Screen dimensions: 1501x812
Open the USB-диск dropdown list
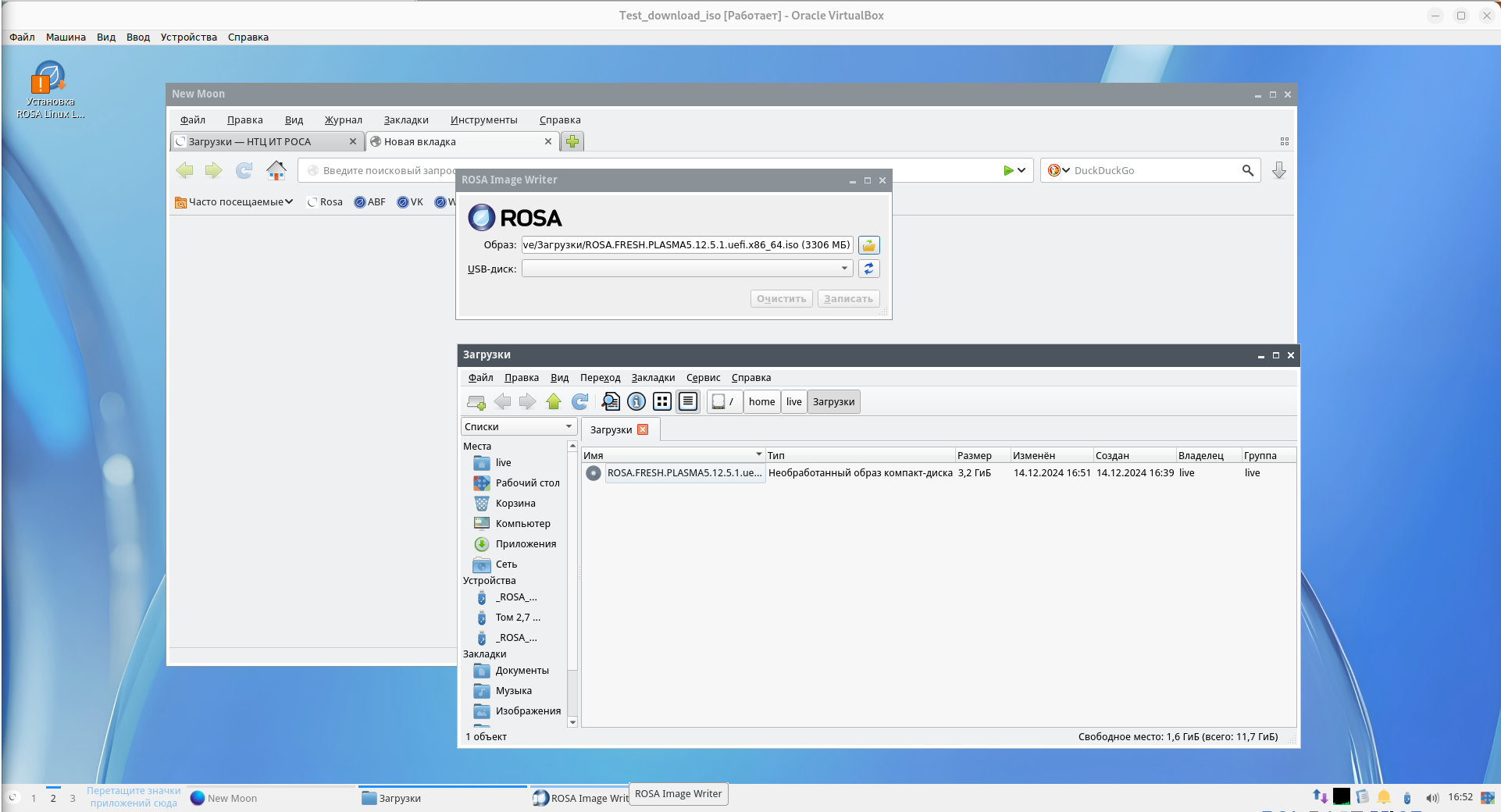click(687, 269)
